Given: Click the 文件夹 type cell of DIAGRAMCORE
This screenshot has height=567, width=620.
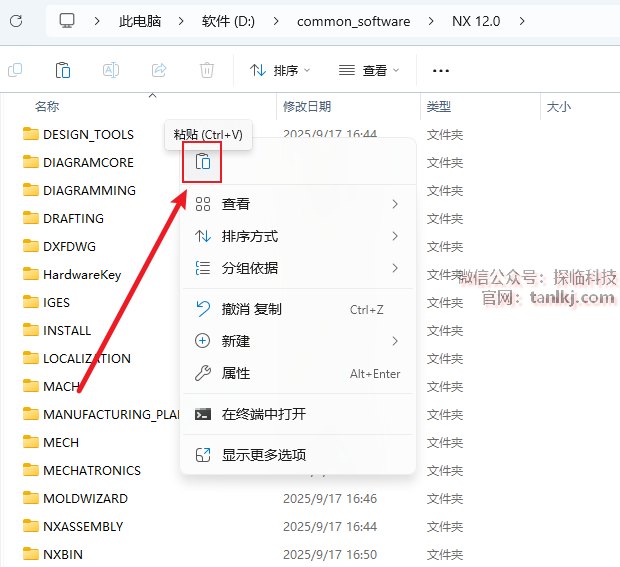Looking at the screenshot, I should tap(445, 163).
